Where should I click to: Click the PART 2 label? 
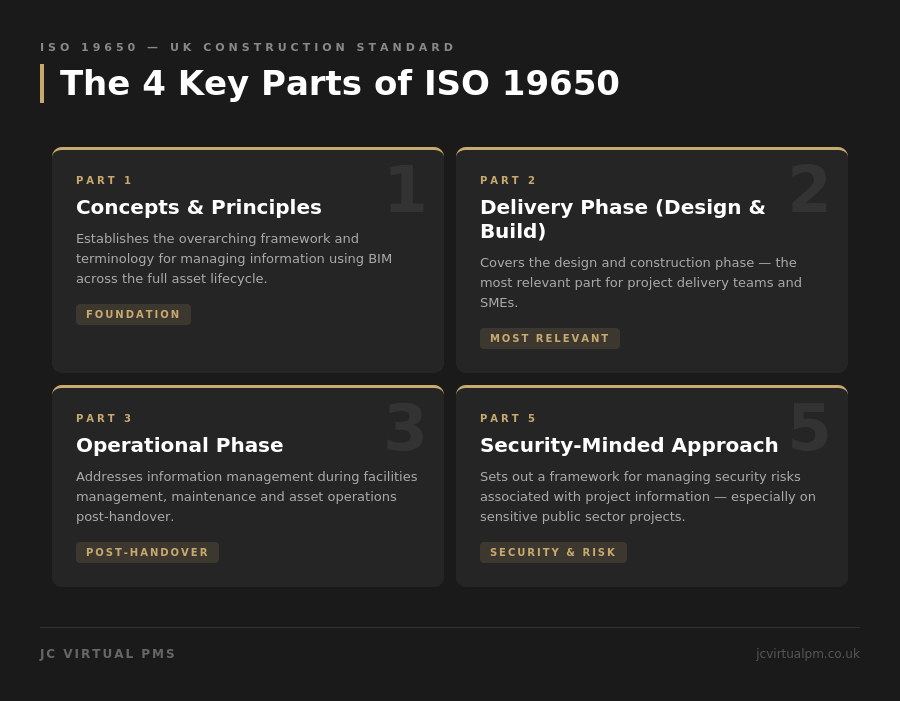508,180
